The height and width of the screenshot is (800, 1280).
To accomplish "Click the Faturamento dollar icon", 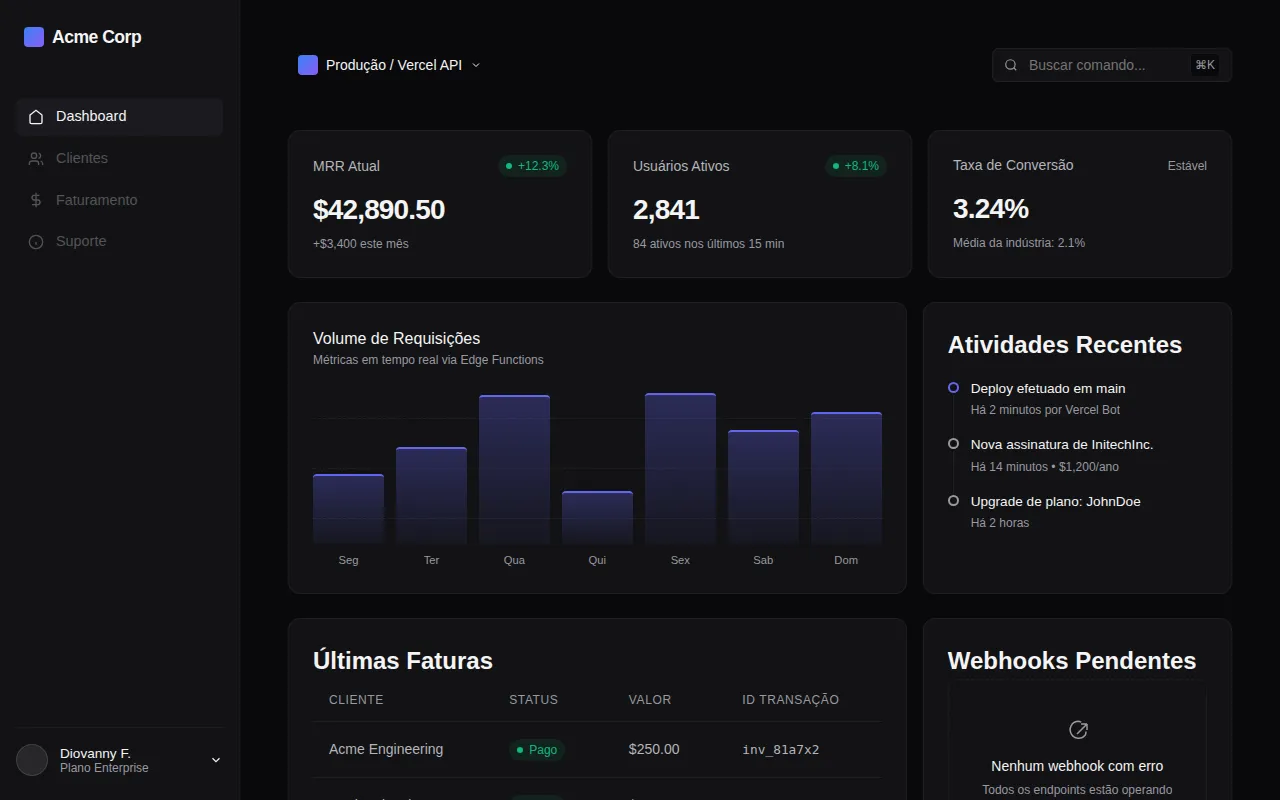I will click(36, 200).
